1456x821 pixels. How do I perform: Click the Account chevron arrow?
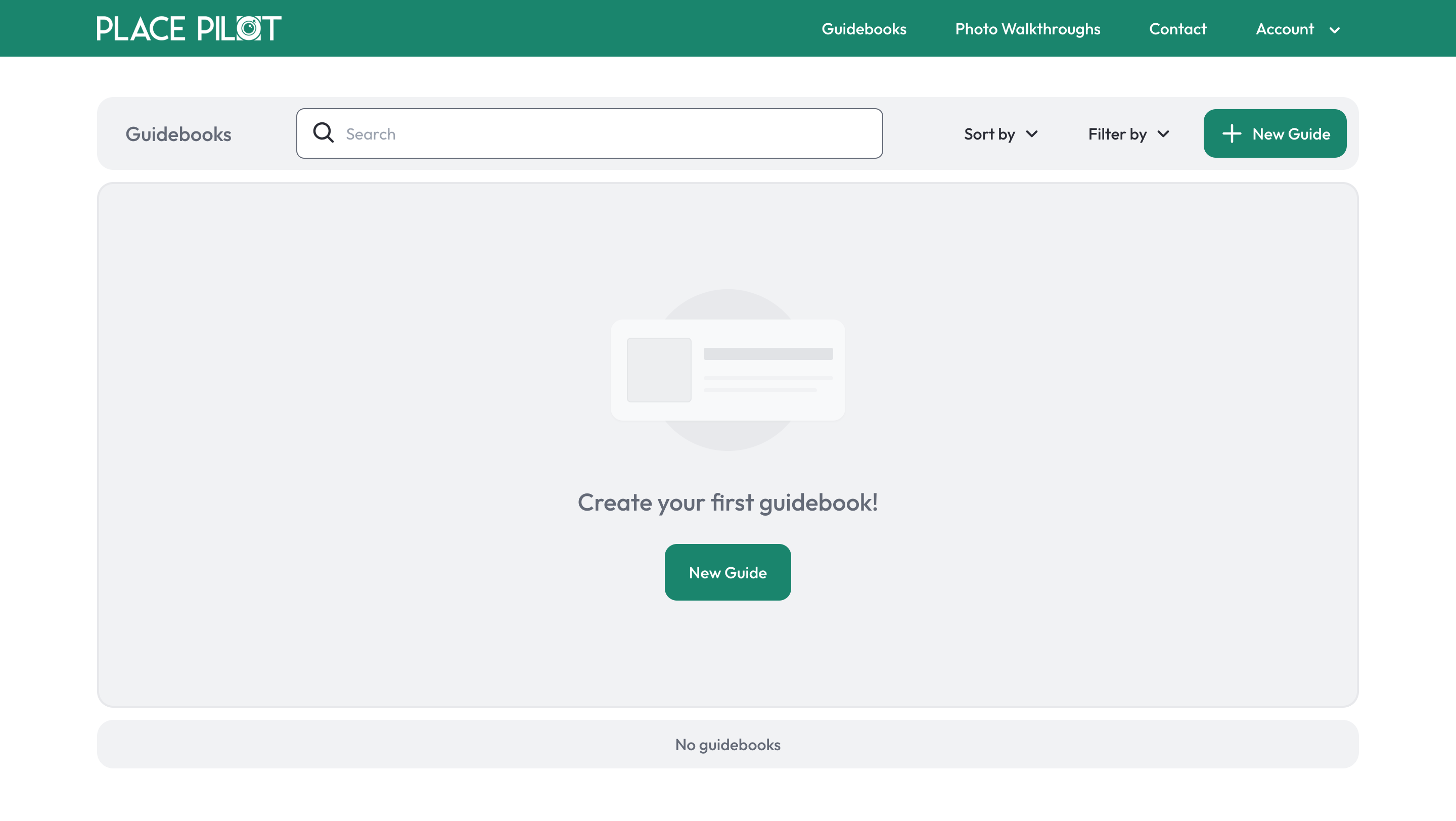click(x=1335, y=30)
